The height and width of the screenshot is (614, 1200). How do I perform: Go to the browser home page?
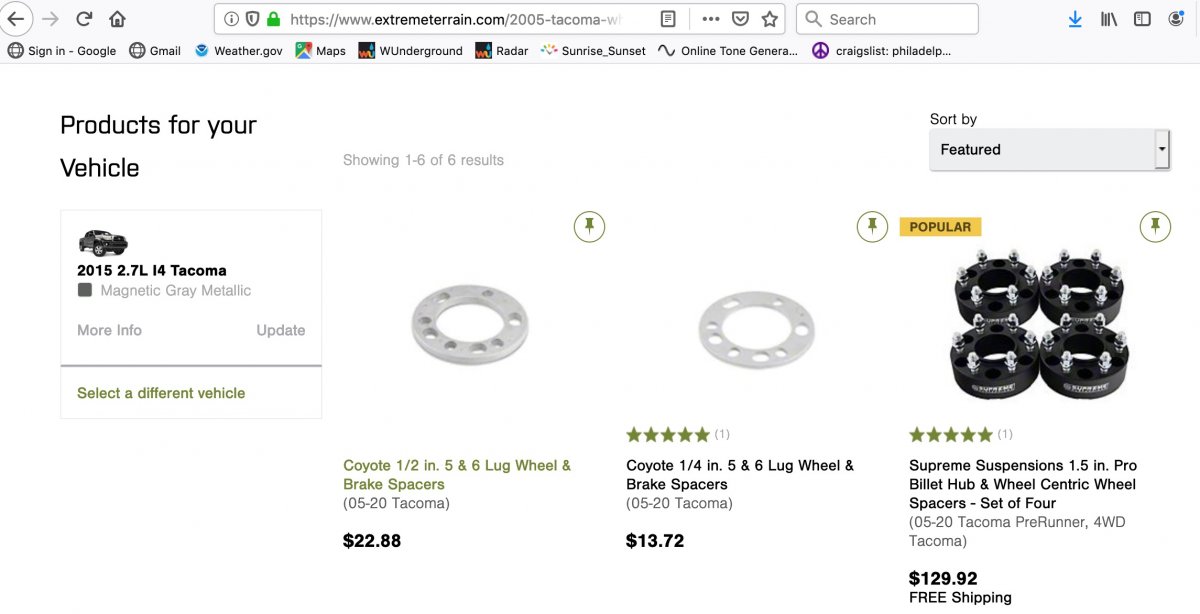tap(117, 19)
